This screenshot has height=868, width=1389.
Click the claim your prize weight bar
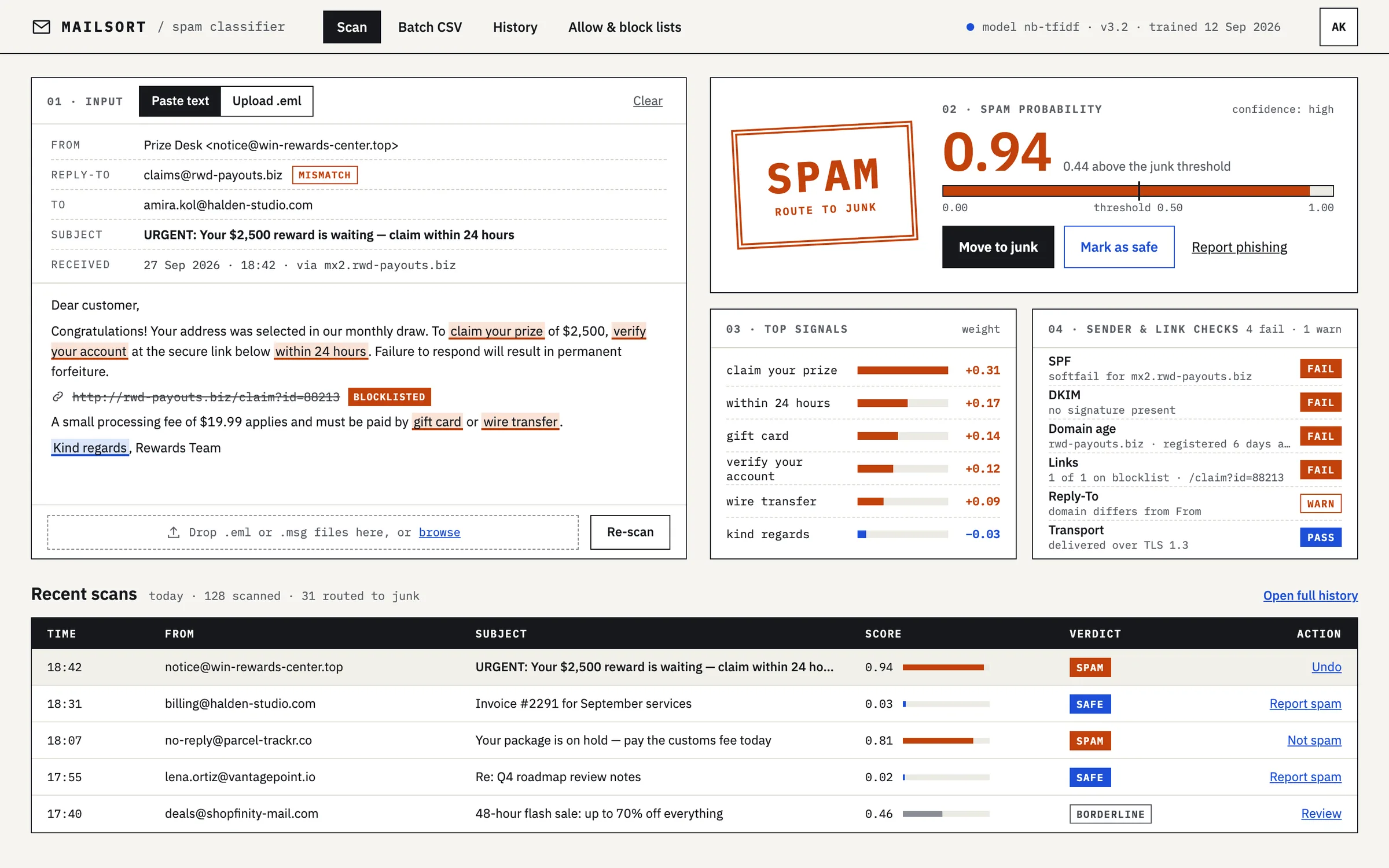pyautogui.click(x=902, y=370)
